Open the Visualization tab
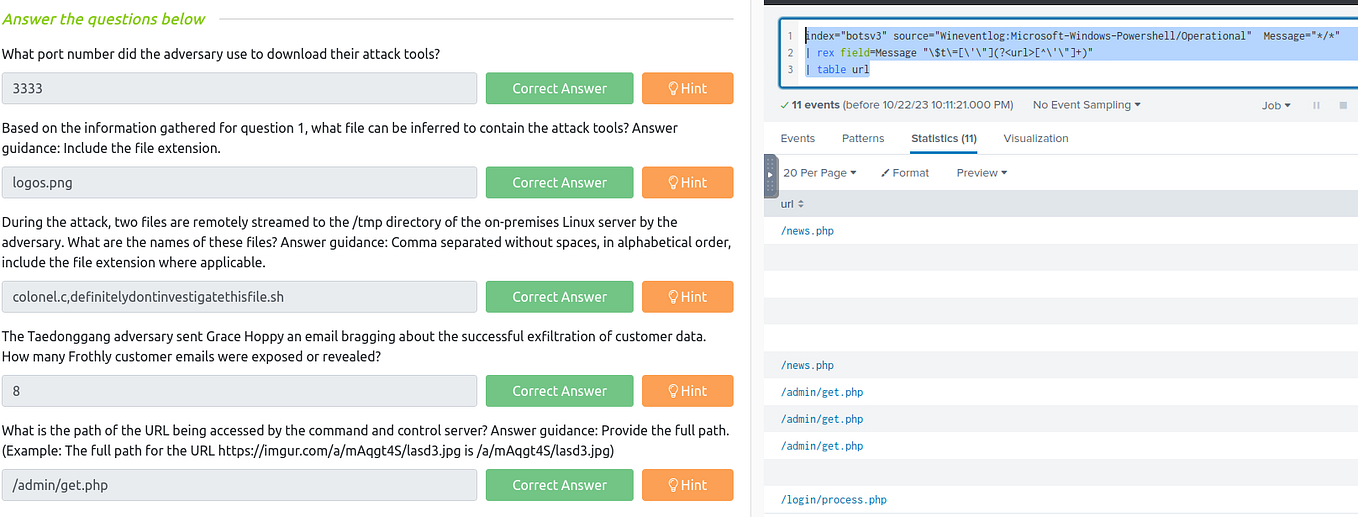Screen dimensions: 1358x517 (x=1036, y=138)
